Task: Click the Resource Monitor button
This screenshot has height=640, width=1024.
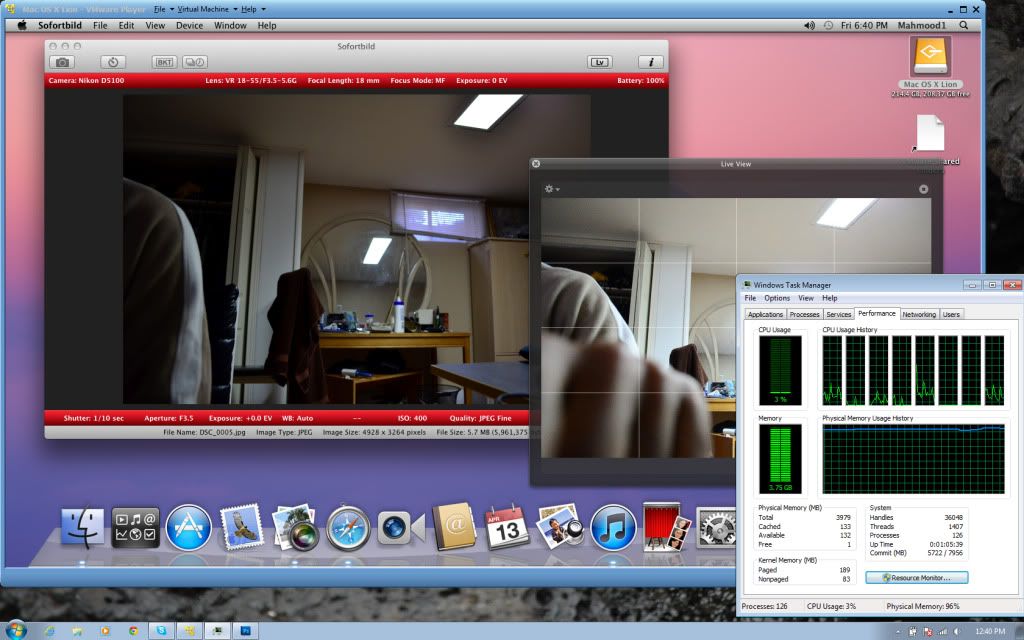Action: click(x=916, y=577)
